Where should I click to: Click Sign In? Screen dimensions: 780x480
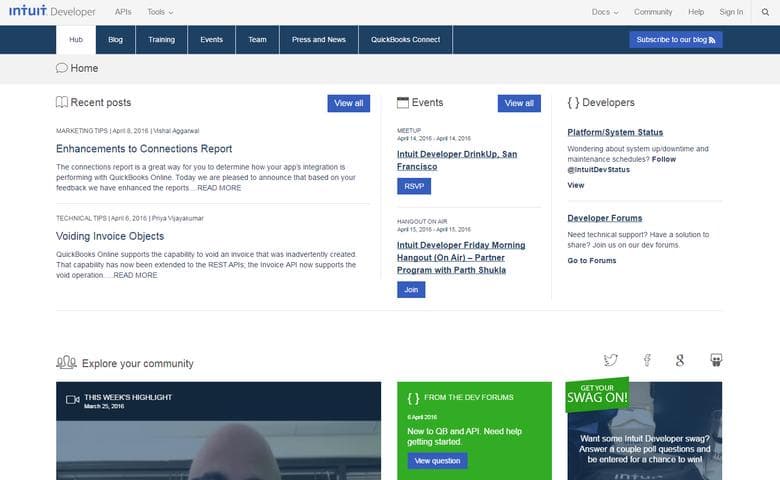731,12
